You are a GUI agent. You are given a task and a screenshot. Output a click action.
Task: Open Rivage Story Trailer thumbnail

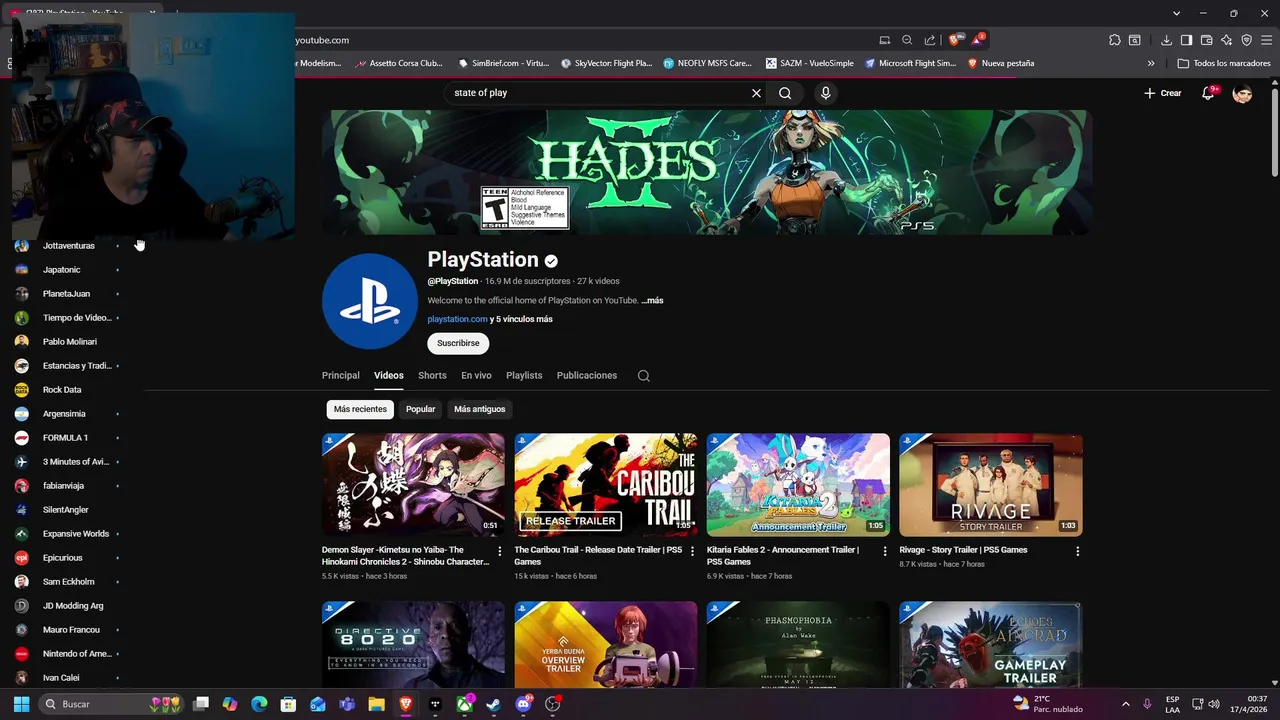tap(991, 485)
